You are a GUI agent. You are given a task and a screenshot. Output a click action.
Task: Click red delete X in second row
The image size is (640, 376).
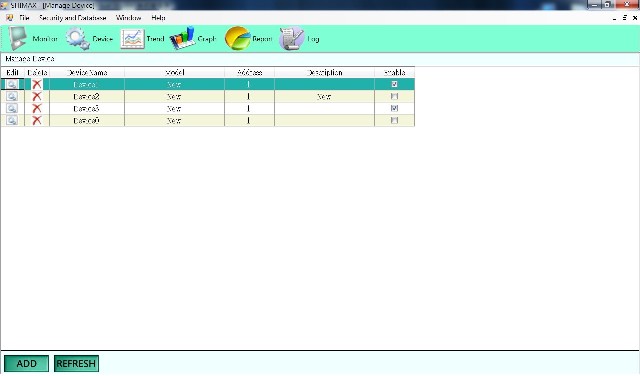tap(37, 96)
